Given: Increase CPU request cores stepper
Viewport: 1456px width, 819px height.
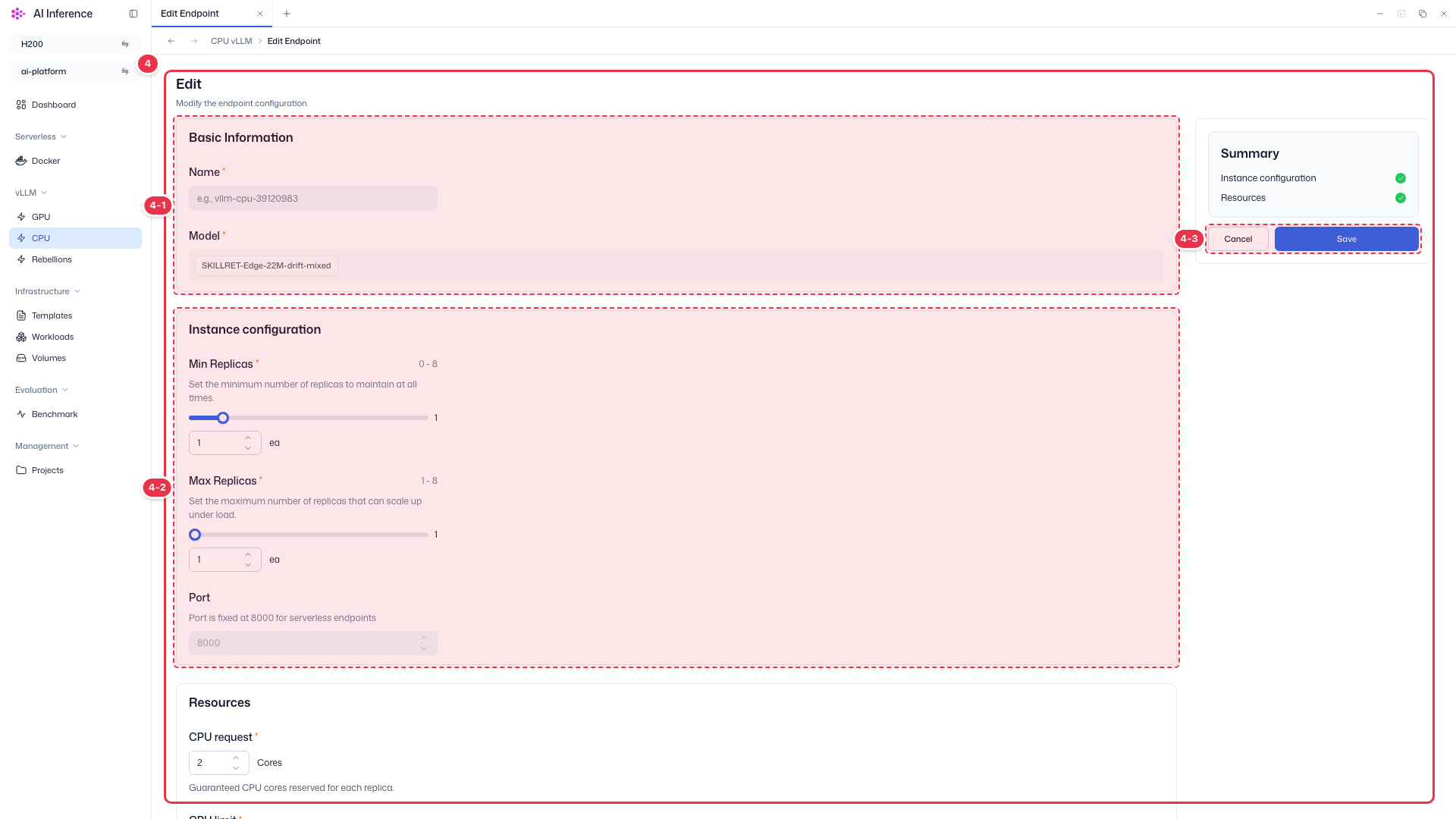Looking at the screenshot, I should 236,758.
